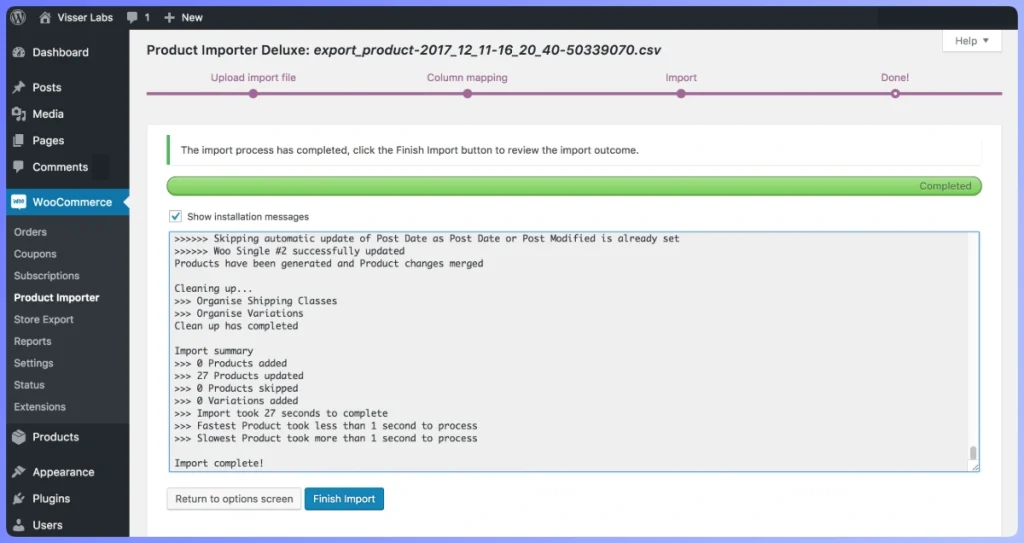Viewport: 1024px width, 543px height.
Task: Open Subscriptions submenu item
Action: pyautogui.click(x=46, y=276)
